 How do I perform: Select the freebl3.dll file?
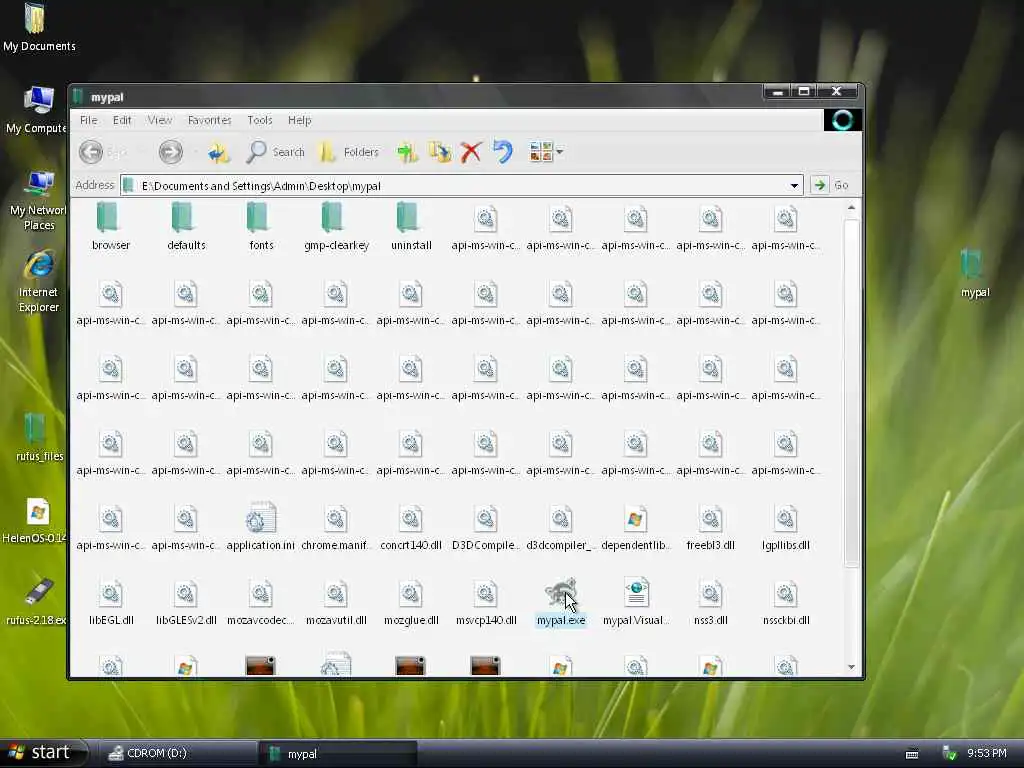(x=711, y=526)
